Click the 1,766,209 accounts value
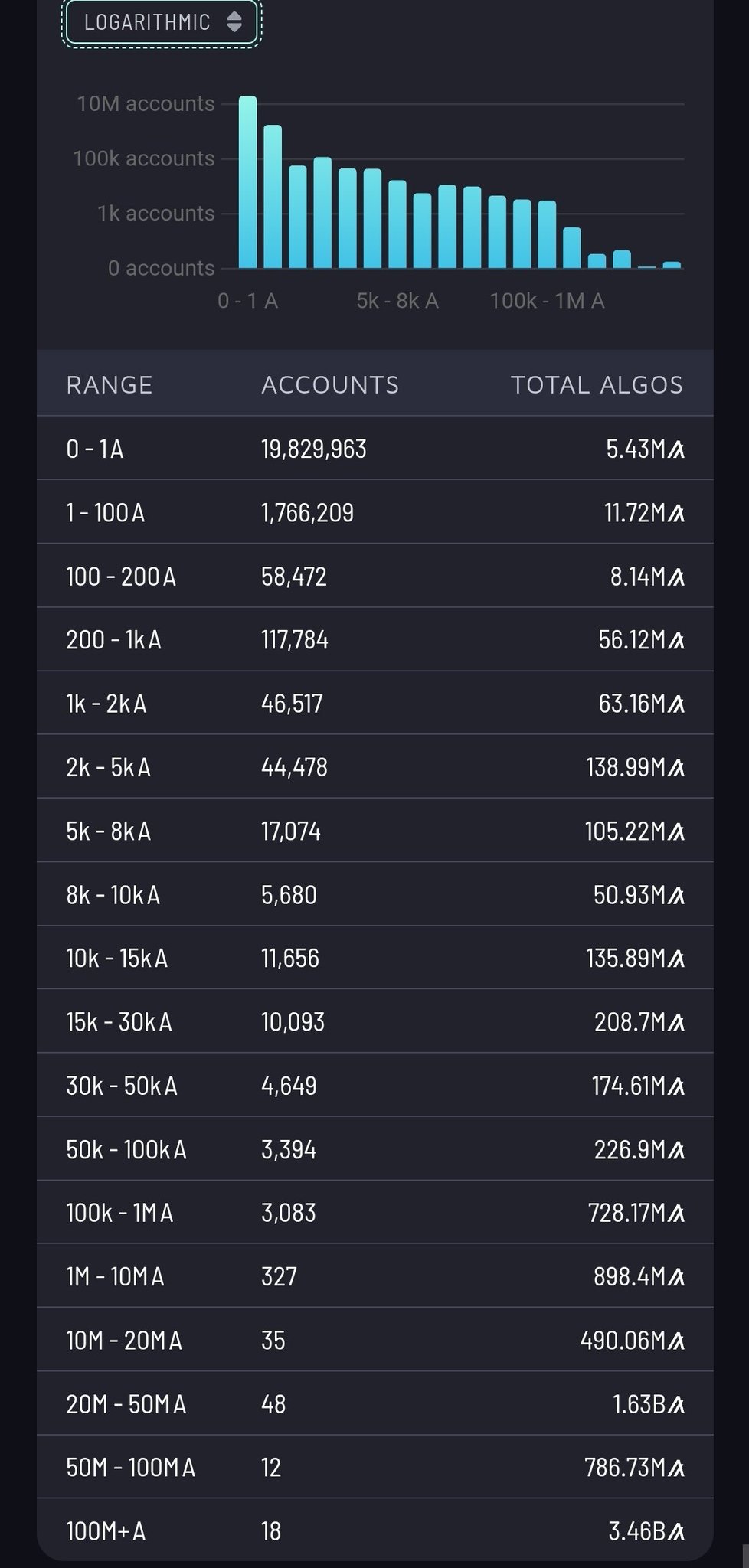749x1568 pixels. (307, 512)
